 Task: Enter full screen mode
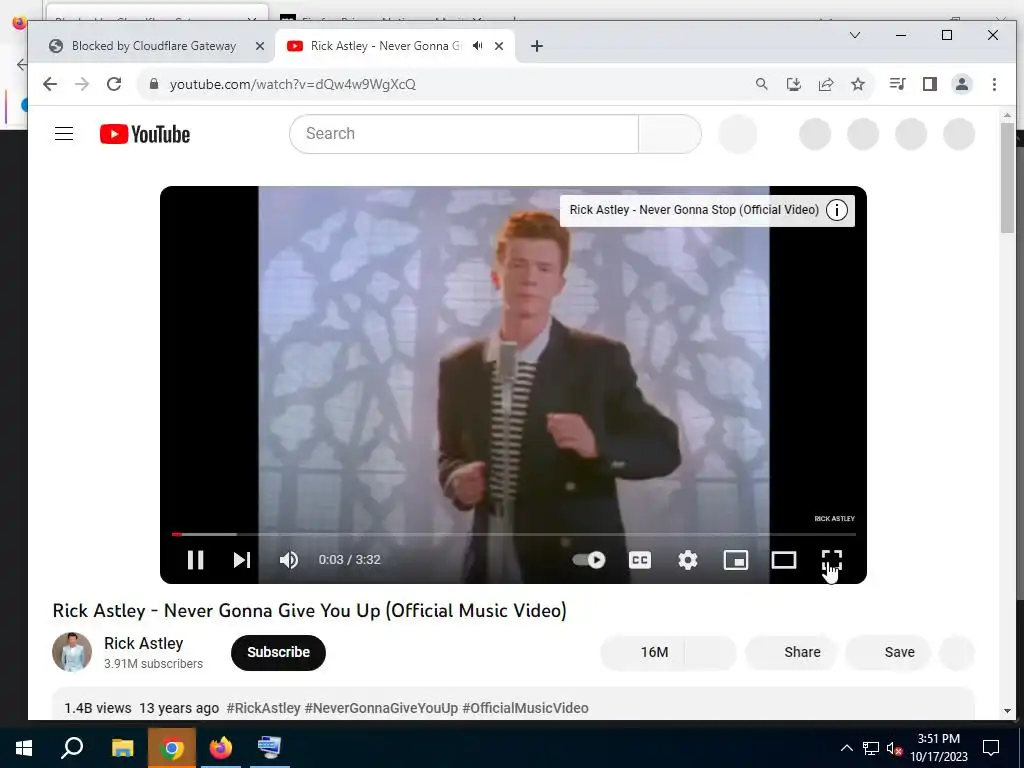(831, 560)
